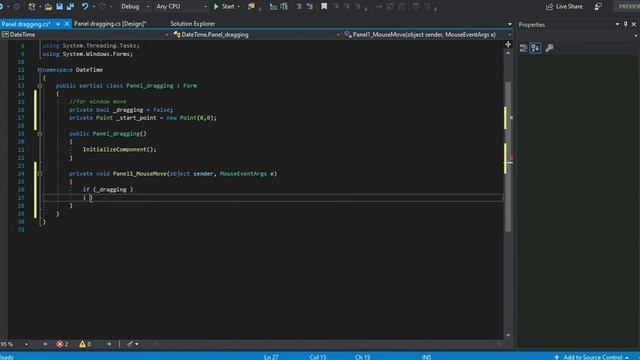Open the Properties window options dropdown
The width and height of the screenshot is (640, 360).
[x=617, y=24]
